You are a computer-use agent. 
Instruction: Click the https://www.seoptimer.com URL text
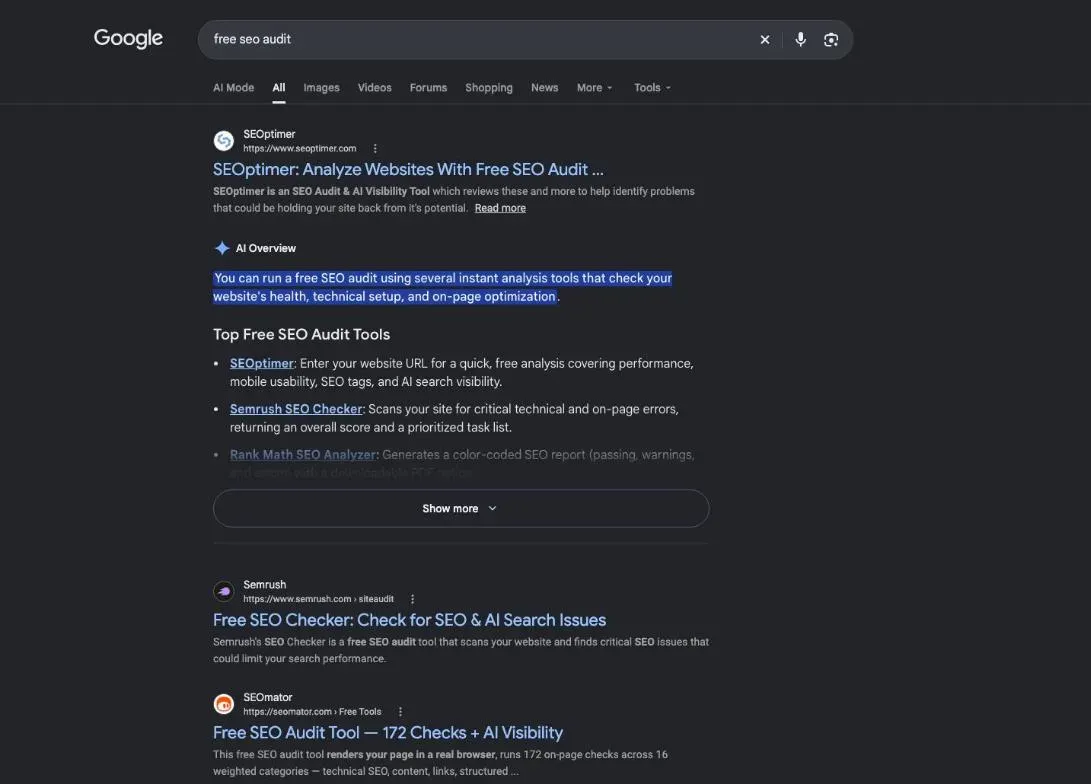tap(300, 148)
